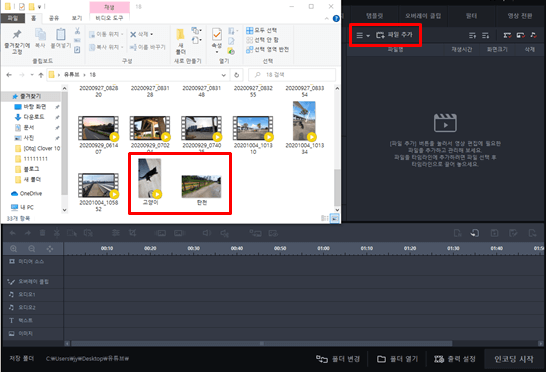Viewport: 546px width, 372px height.
Task: Click 이름 바꾸기 (Rename) in ribbon
Action: coord(147,47)
